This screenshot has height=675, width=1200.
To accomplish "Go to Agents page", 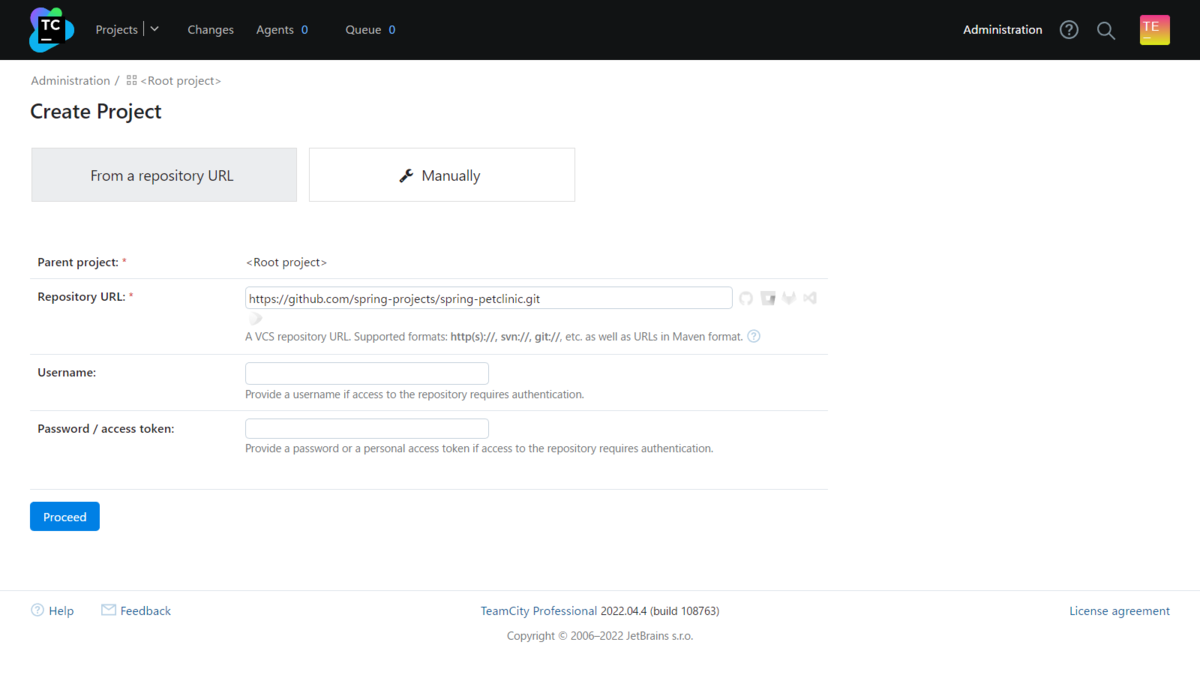I will tap(275, 30).
